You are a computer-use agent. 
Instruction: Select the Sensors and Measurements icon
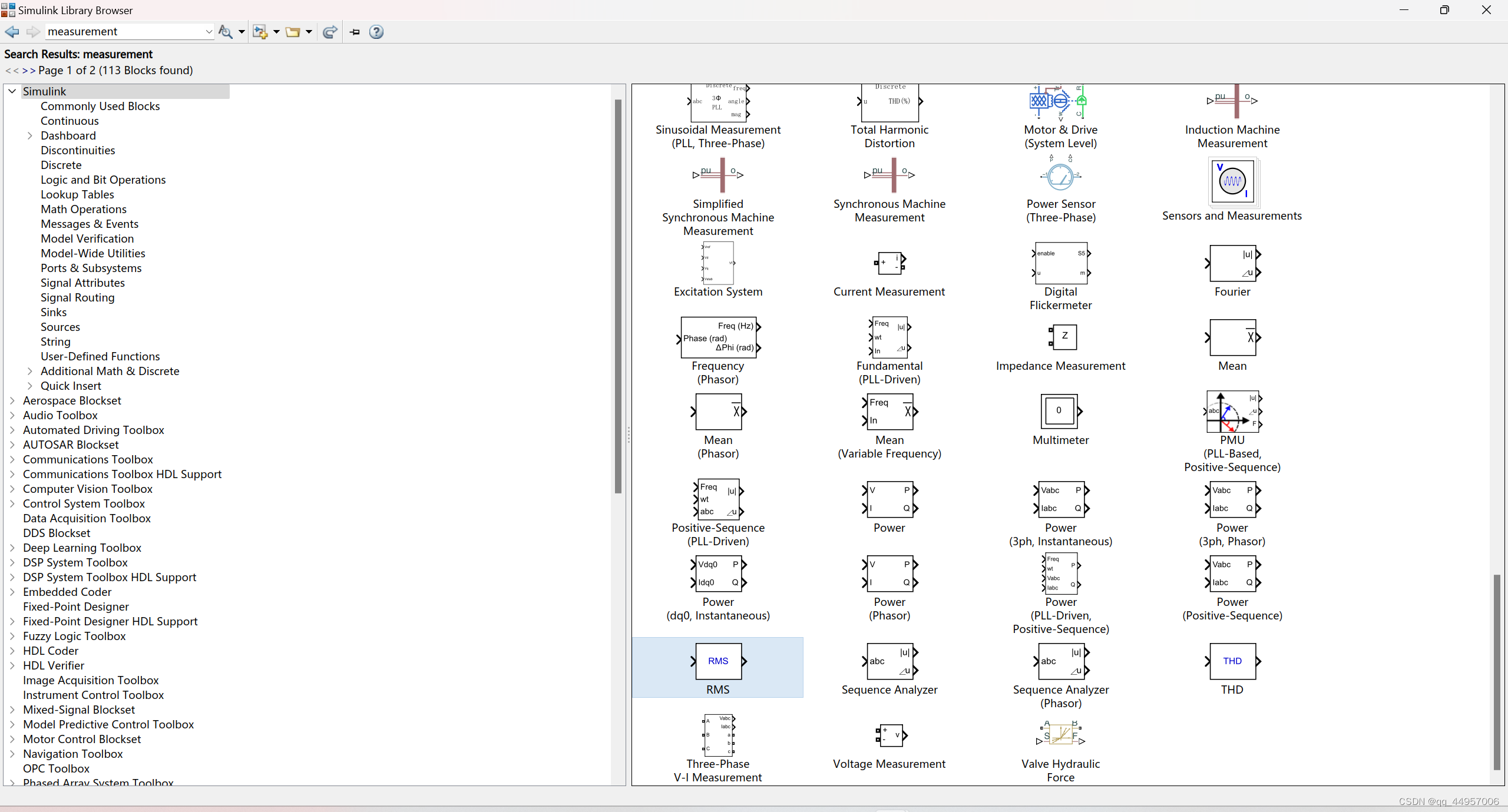(x=1232, y=181)
